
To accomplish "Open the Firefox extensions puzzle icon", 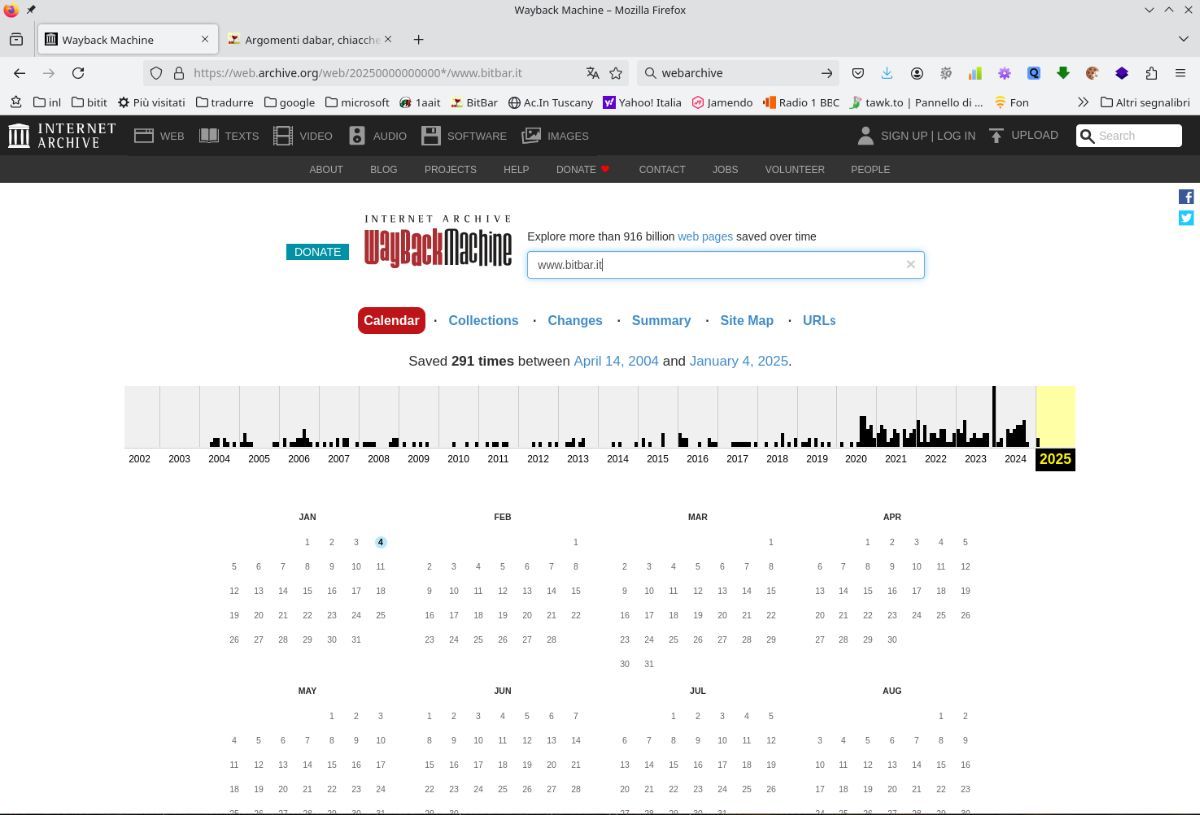I will pos(1151,73).
